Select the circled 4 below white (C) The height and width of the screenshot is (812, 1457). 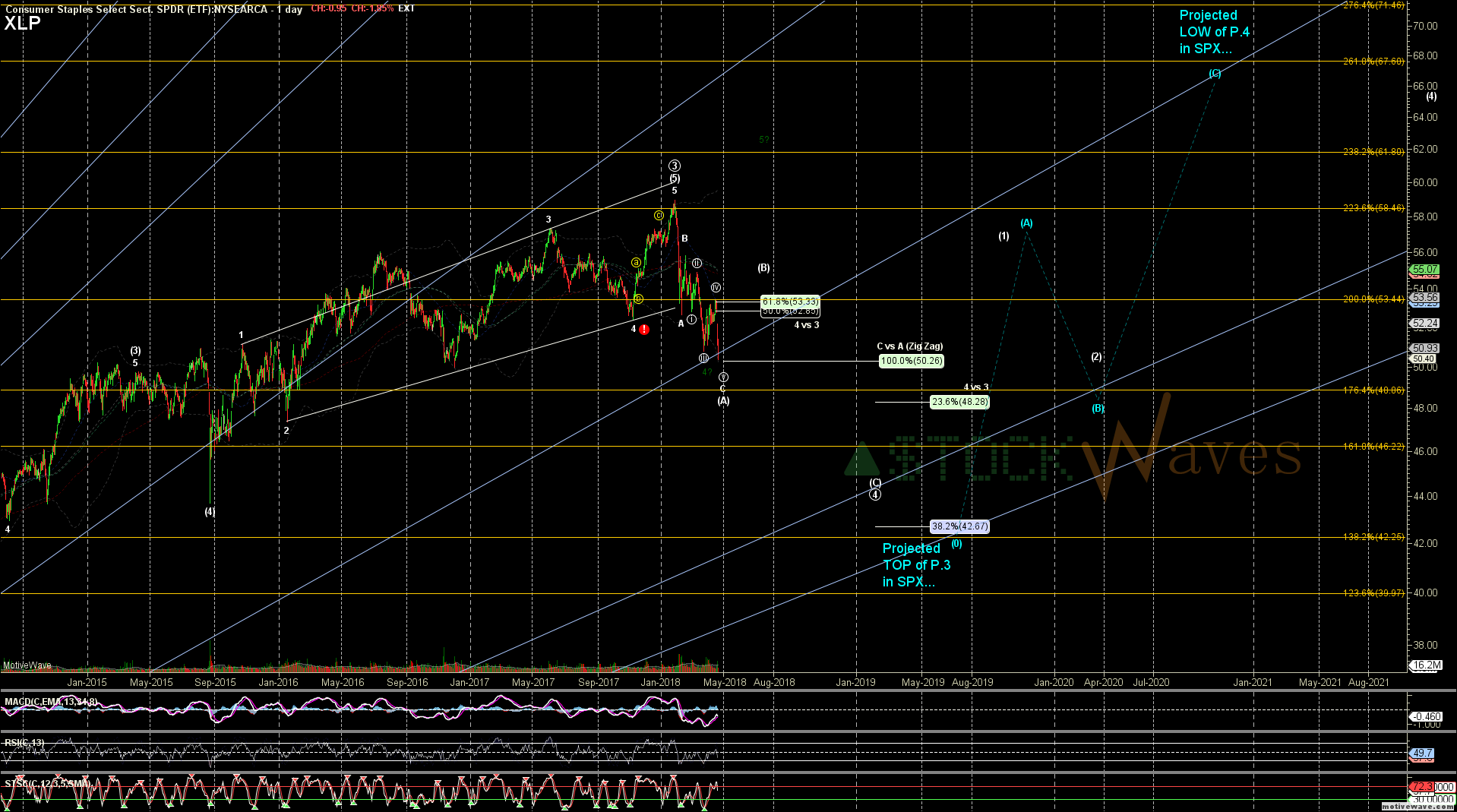tap(876, 495)
